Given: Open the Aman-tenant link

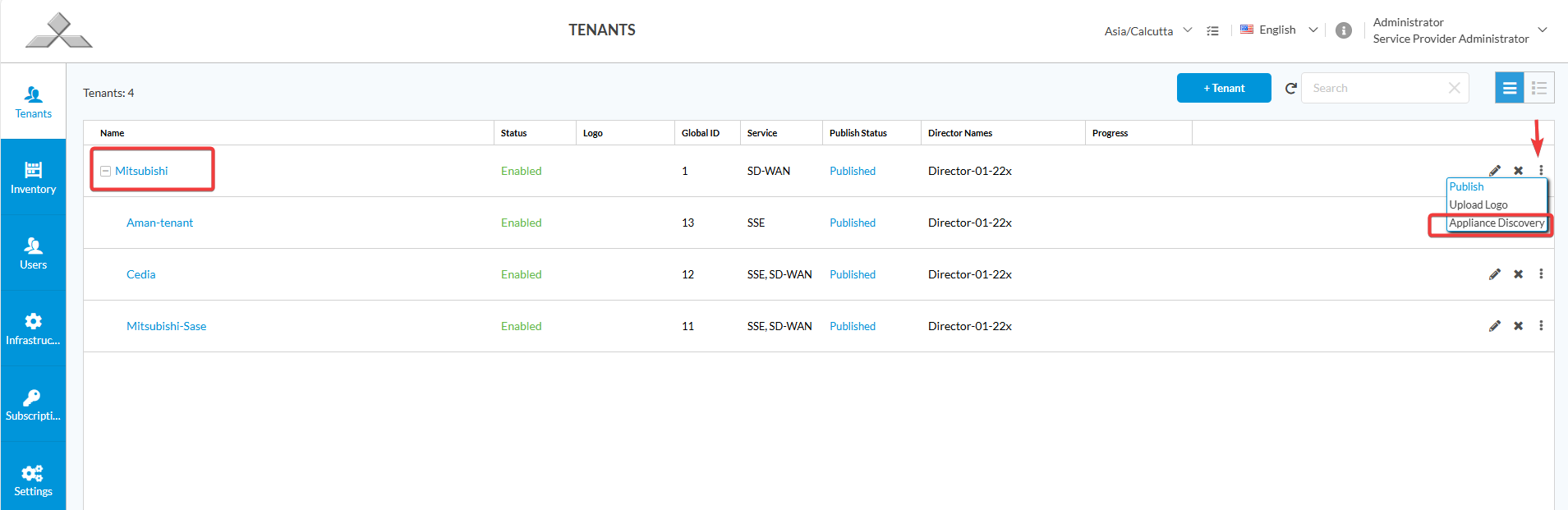Looking at the screenshot, I should tap(159, 223).
